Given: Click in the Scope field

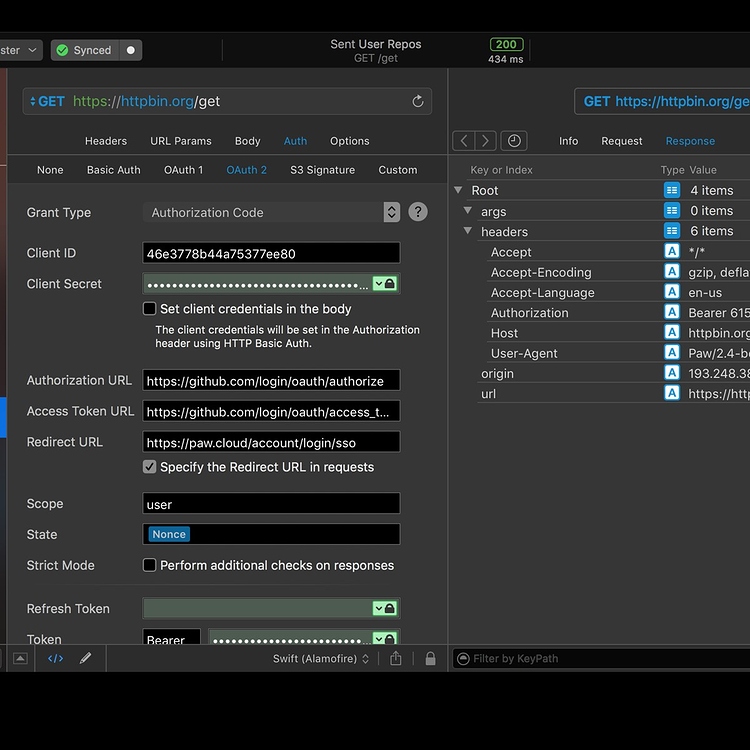Looking at the screenshot, I should [271, 504].
